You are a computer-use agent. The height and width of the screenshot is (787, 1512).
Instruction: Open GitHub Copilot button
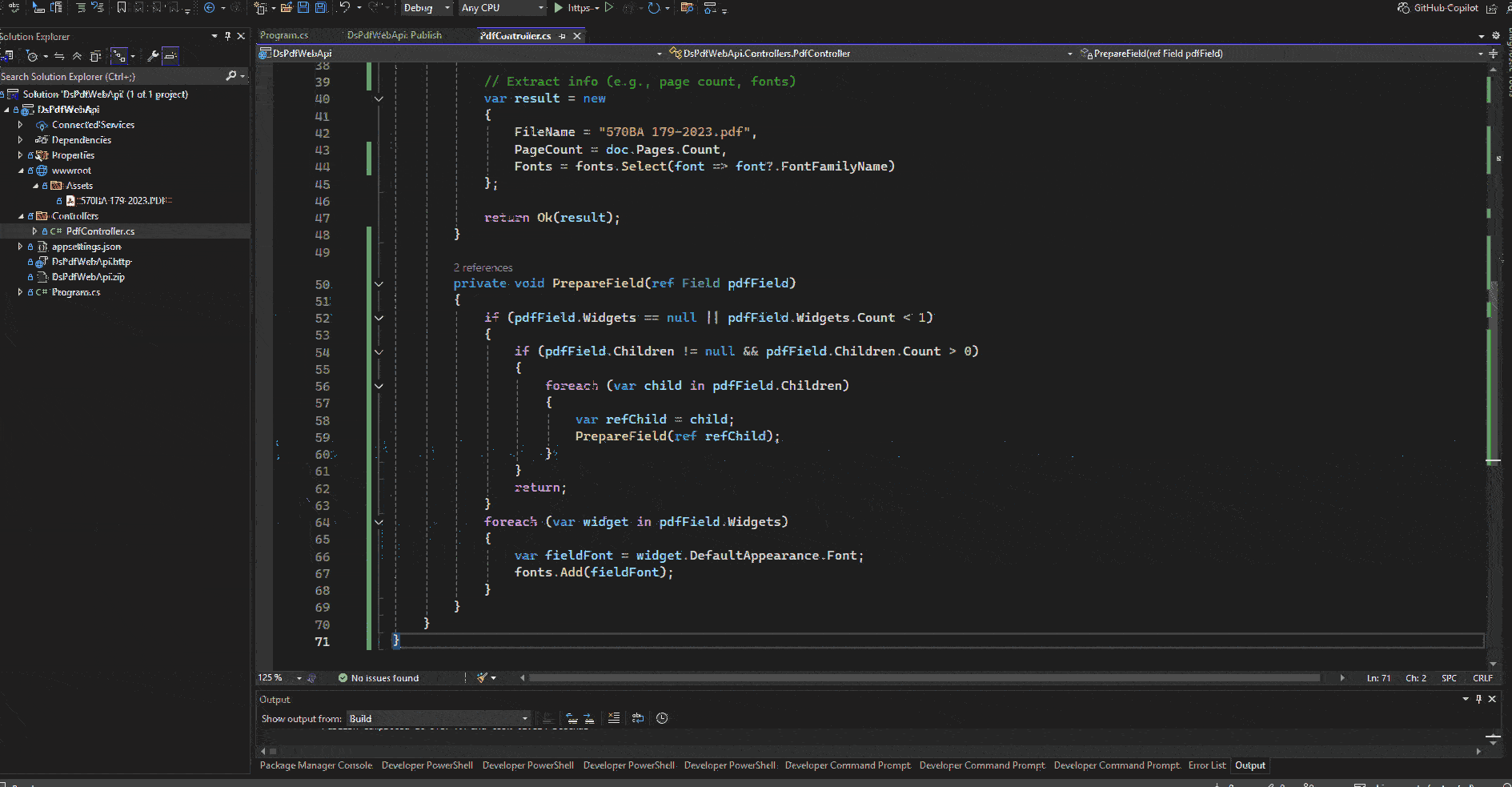[x=1438, y=8]
